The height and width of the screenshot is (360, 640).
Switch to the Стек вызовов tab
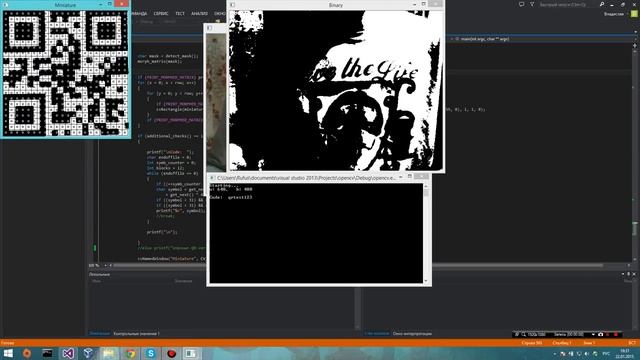(x=376, y=333)
